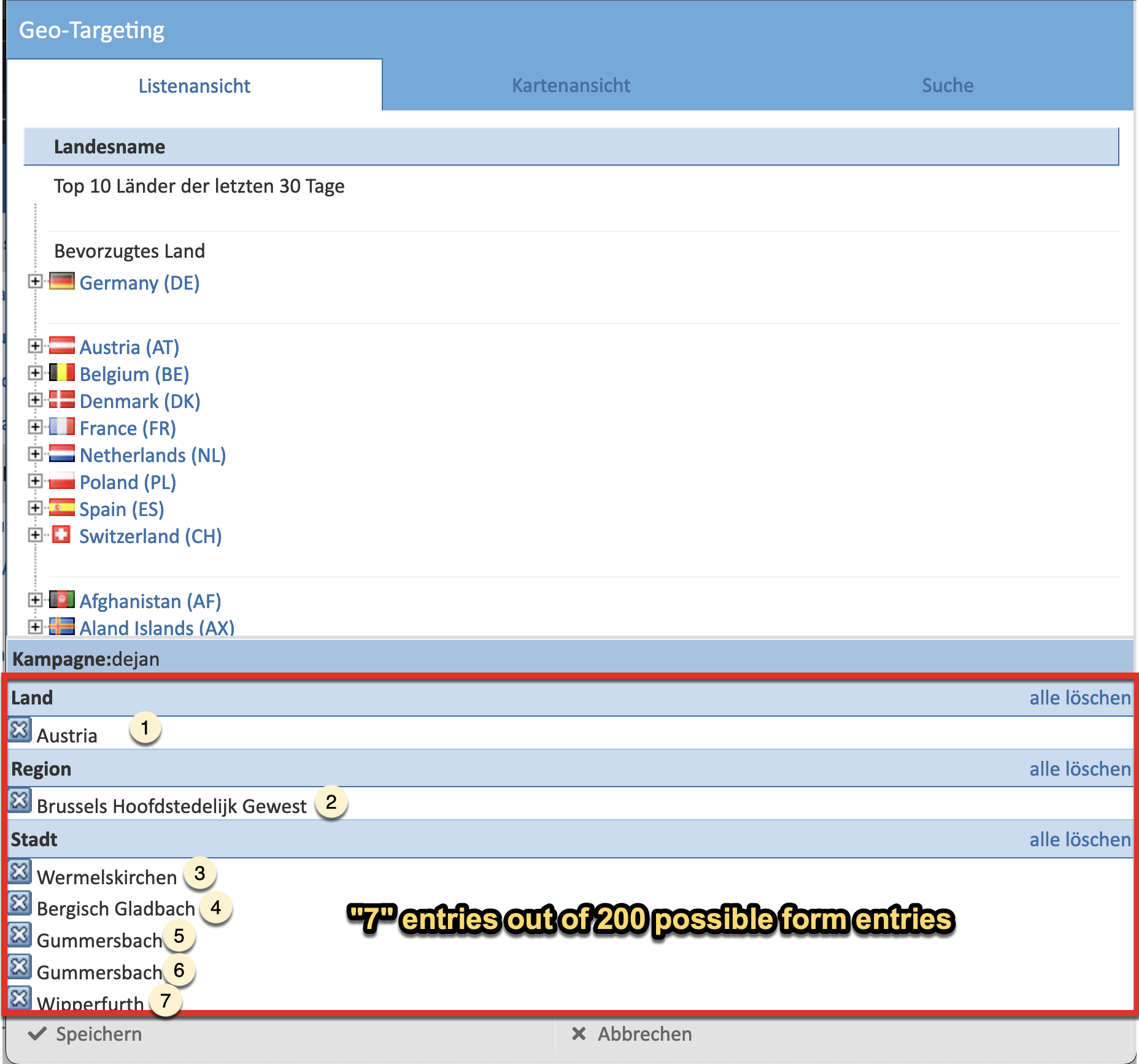The image size is (1139, 1064).
Task: Select the Germany (DE) country link
Action: (x=140, y=283)
